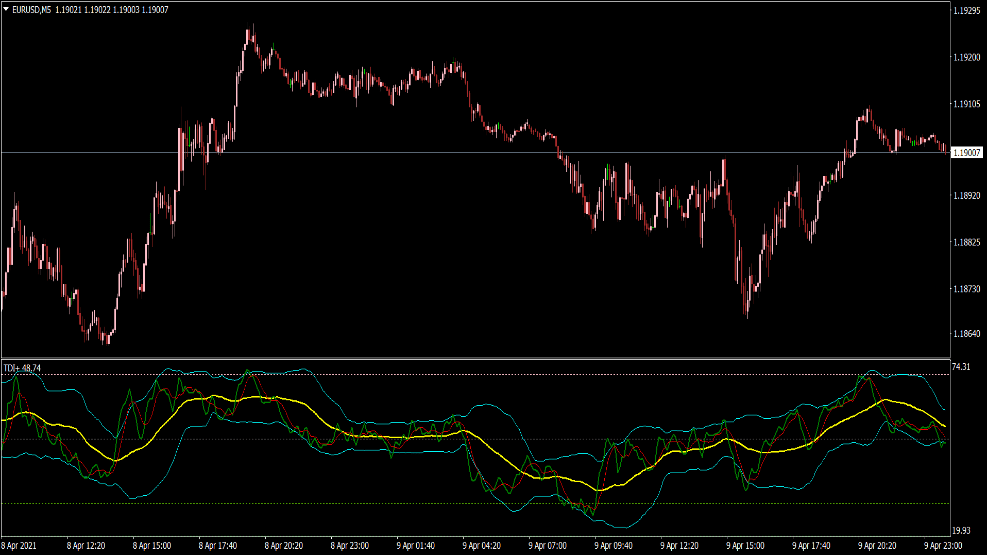Viewport: 987px width, 555px height.
Task: Click price scale value 1.19200
Action: pyautogui.click(x=967, y=57)
